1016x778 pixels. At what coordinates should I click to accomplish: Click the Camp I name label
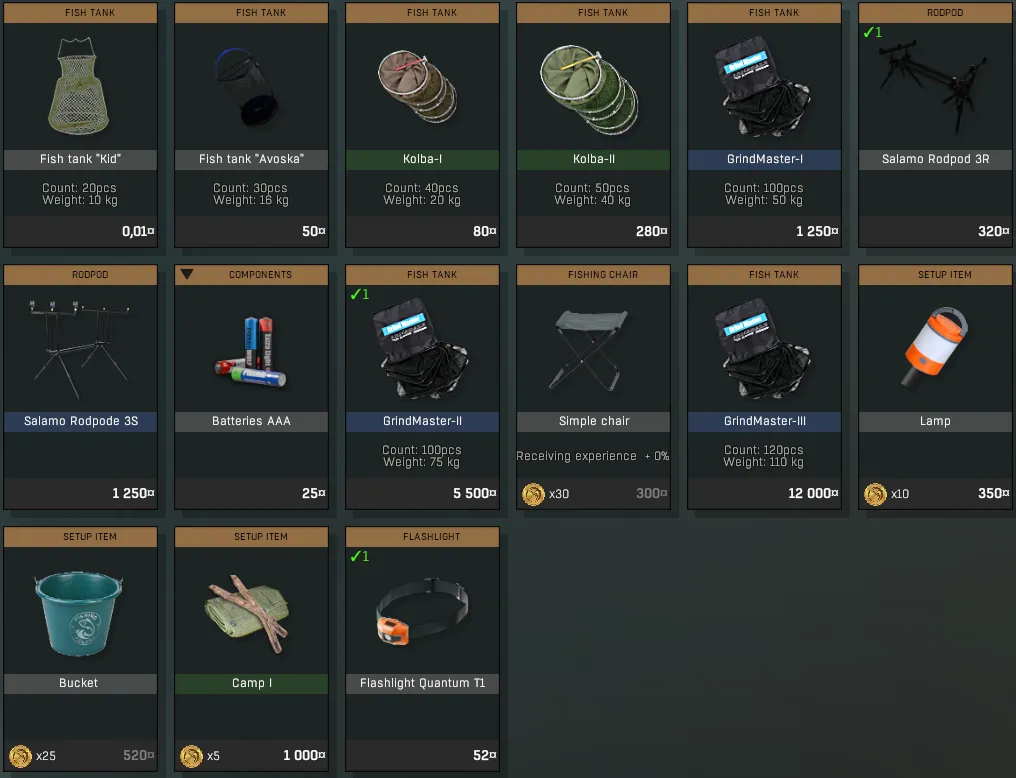point(251,683)
